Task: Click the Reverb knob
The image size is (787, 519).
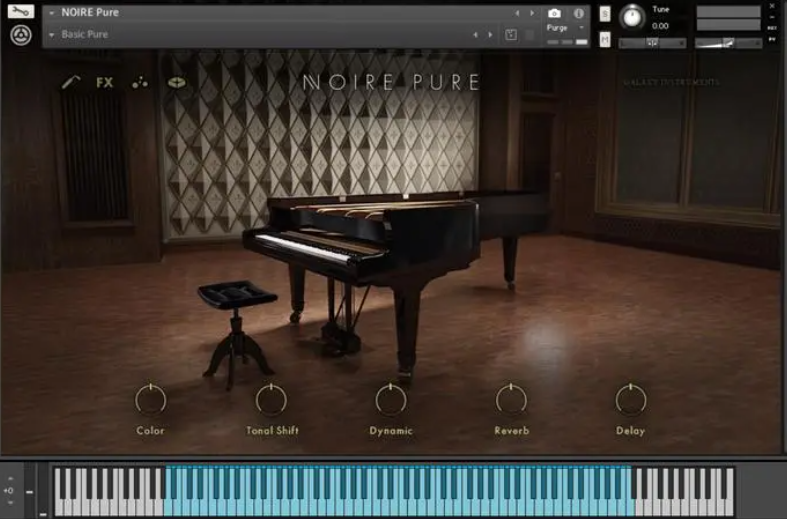Action: (x=511, y=400)
